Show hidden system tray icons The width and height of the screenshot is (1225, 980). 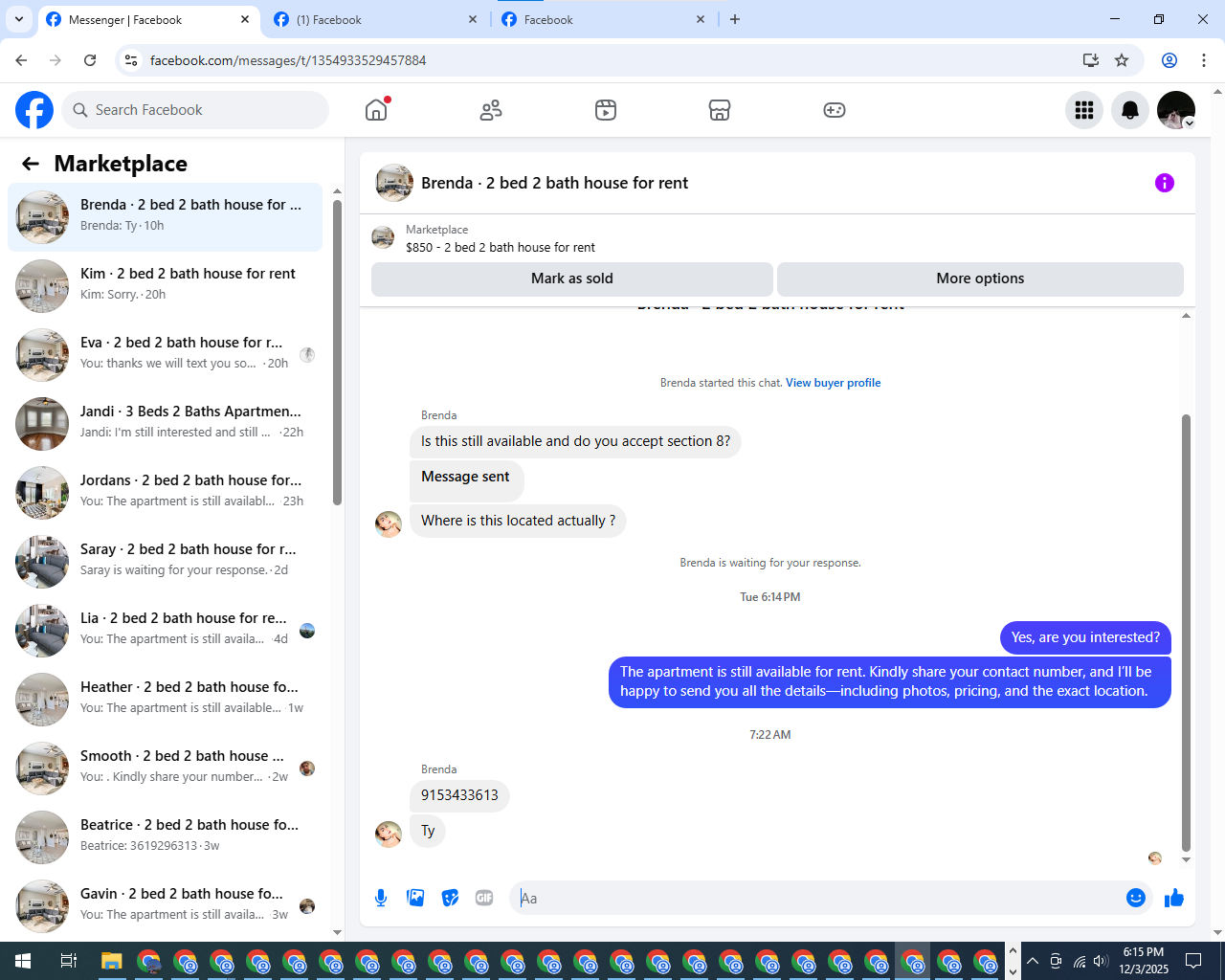click(x=1033, y=961)
